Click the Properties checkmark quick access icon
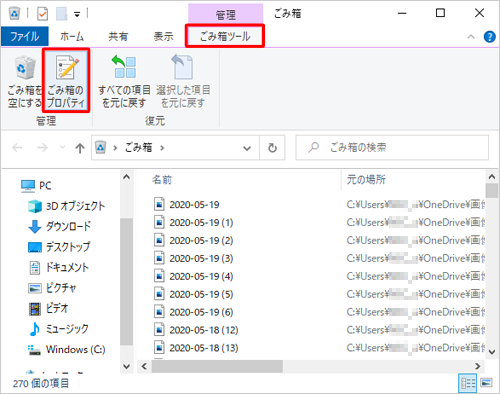500x394 pixels. pyautogui.click(x=42, y=14)
